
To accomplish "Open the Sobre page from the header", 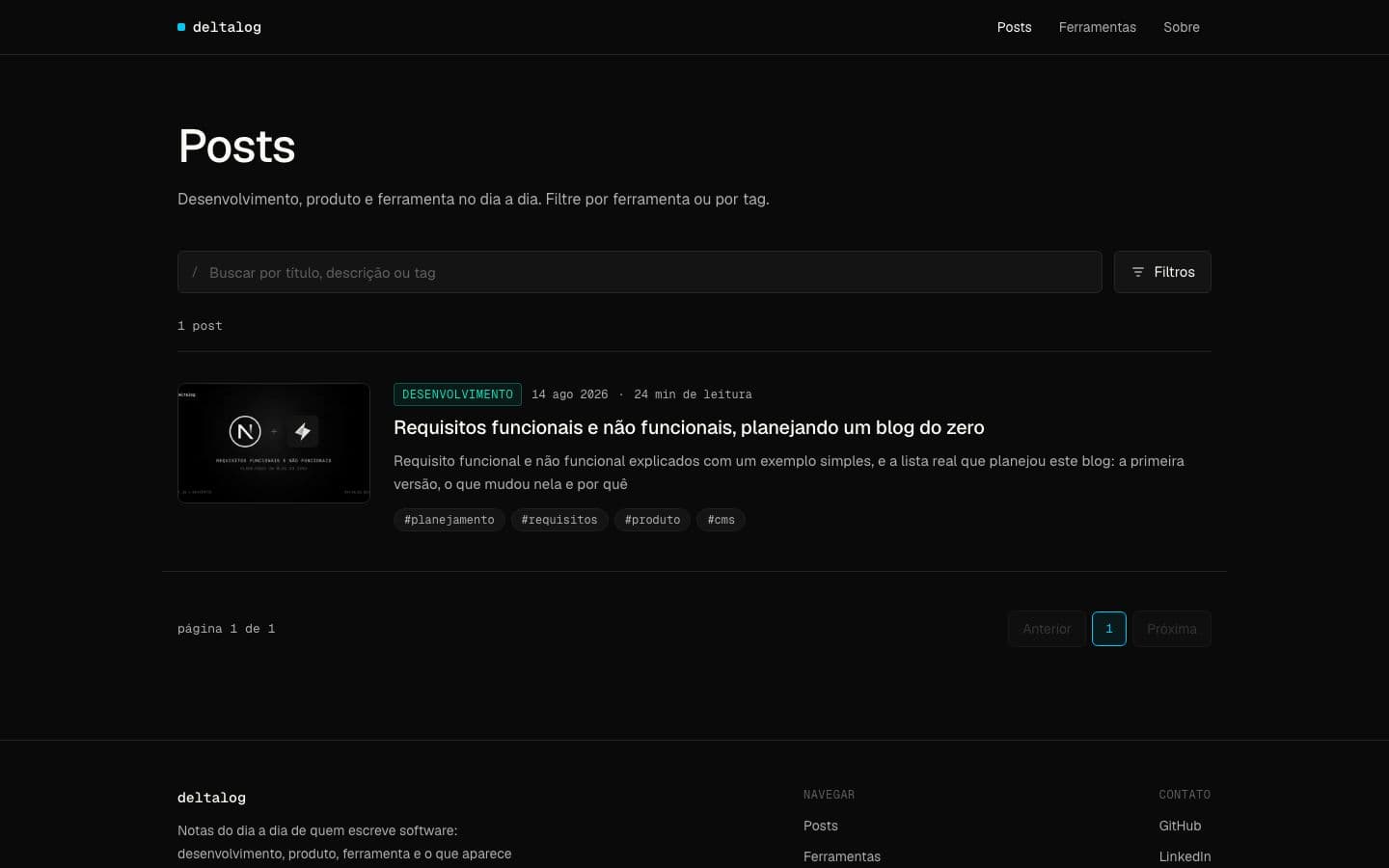I will click(x=1182, y=27).
